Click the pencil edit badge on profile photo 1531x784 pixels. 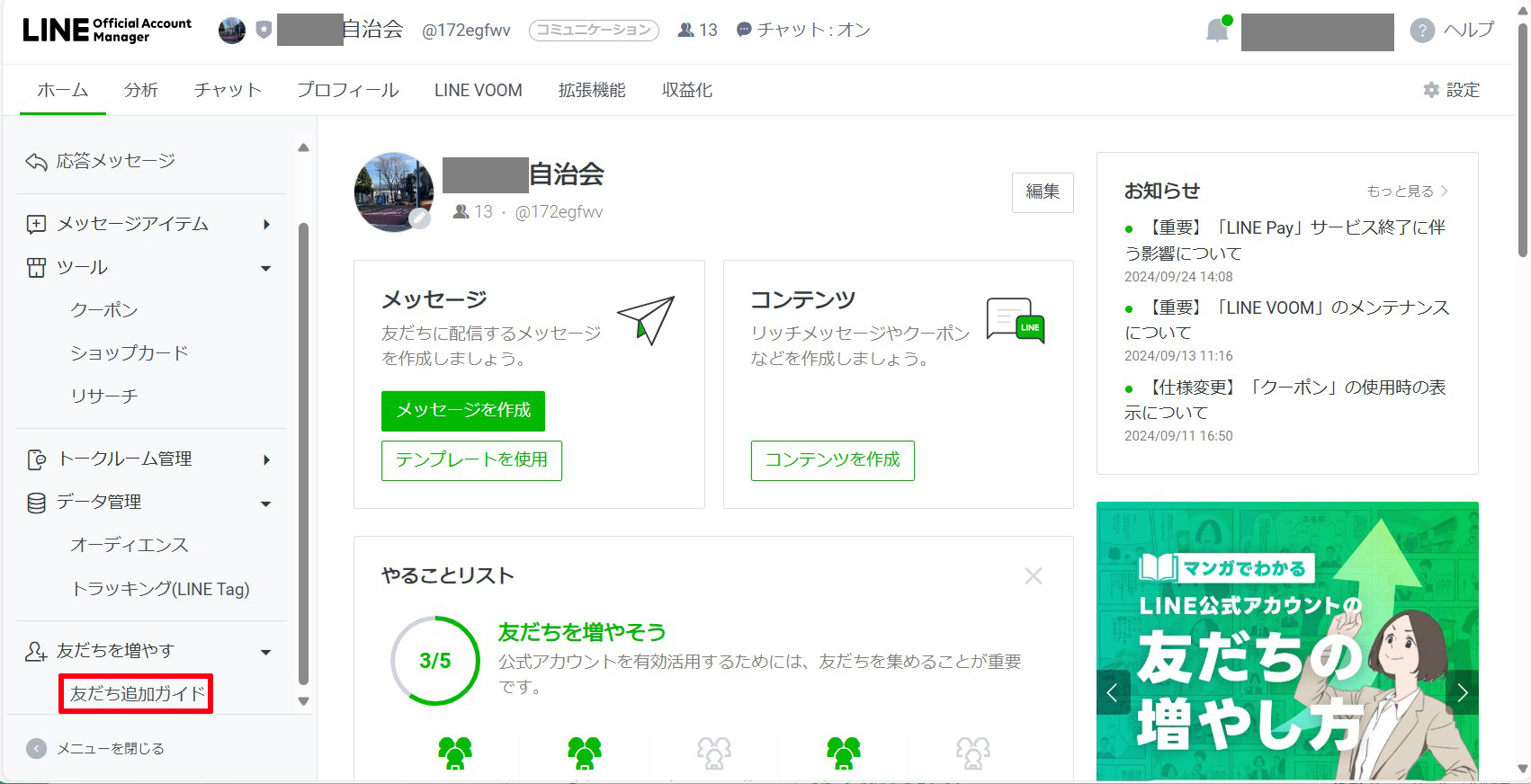pyautogui.click(x=419, y=218)
